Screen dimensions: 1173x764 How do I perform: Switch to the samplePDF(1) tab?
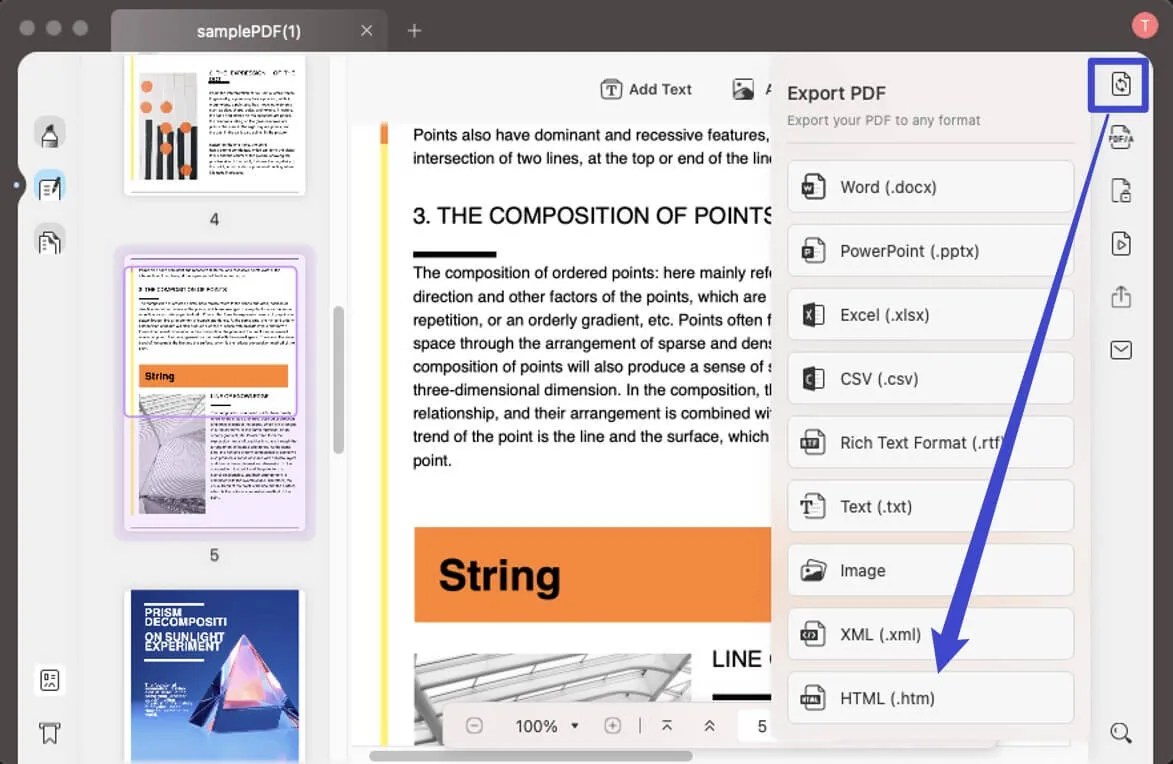pos(248,31)
